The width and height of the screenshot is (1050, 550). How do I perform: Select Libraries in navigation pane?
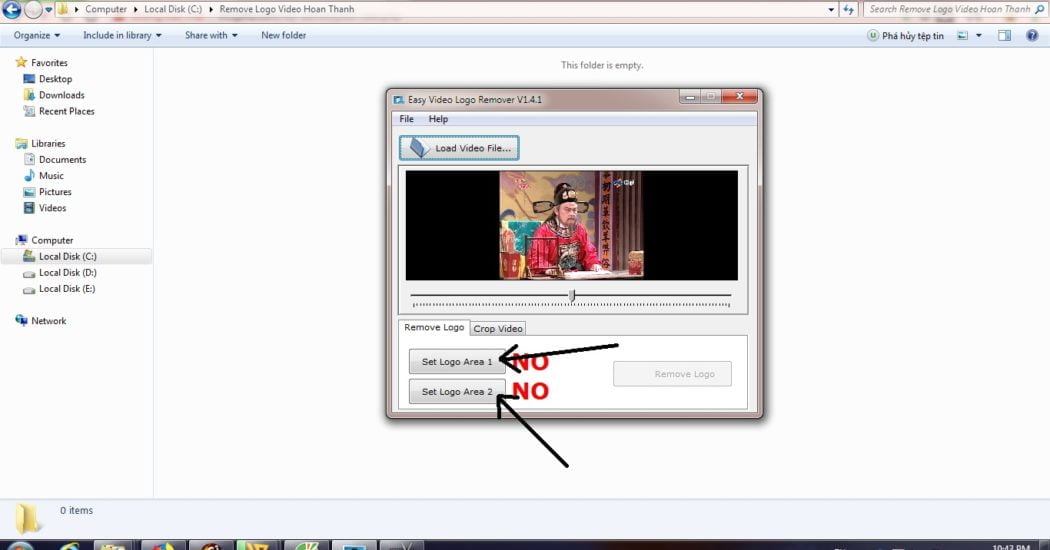pos(48,143)
